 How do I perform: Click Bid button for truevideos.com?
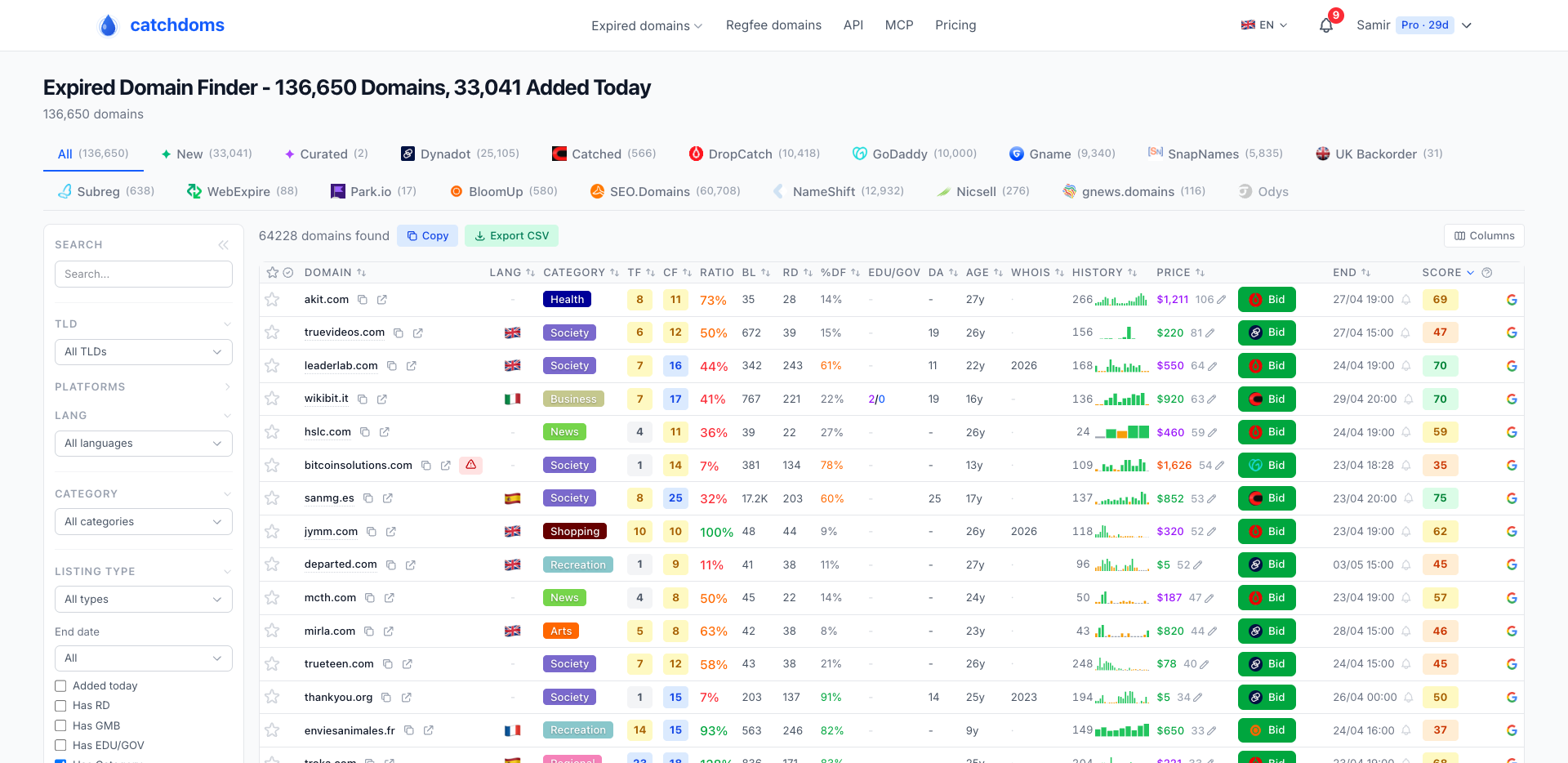1267,332
